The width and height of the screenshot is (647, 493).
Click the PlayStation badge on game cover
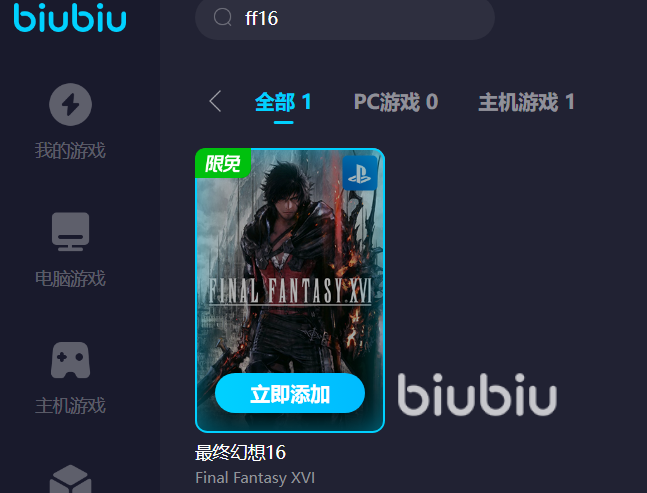[x=360, y=173]
